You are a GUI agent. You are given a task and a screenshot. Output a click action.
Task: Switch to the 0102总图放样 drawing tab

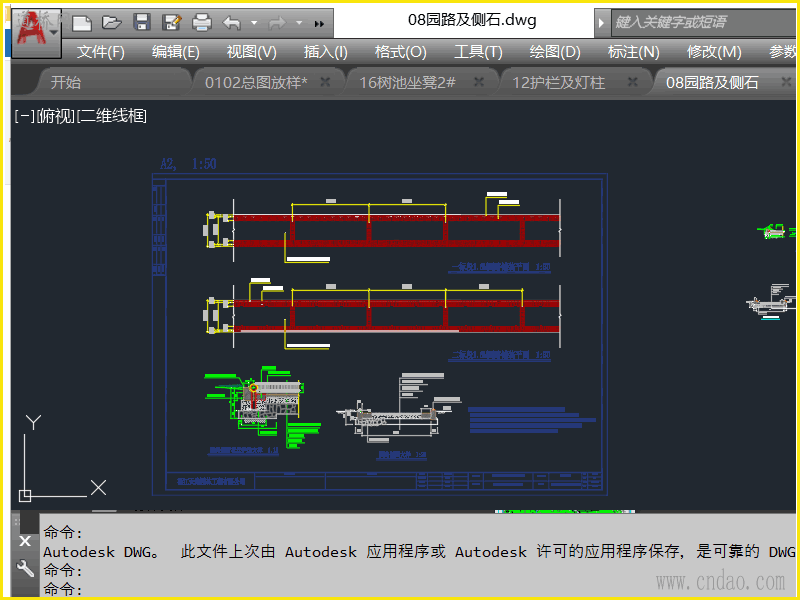256,83
